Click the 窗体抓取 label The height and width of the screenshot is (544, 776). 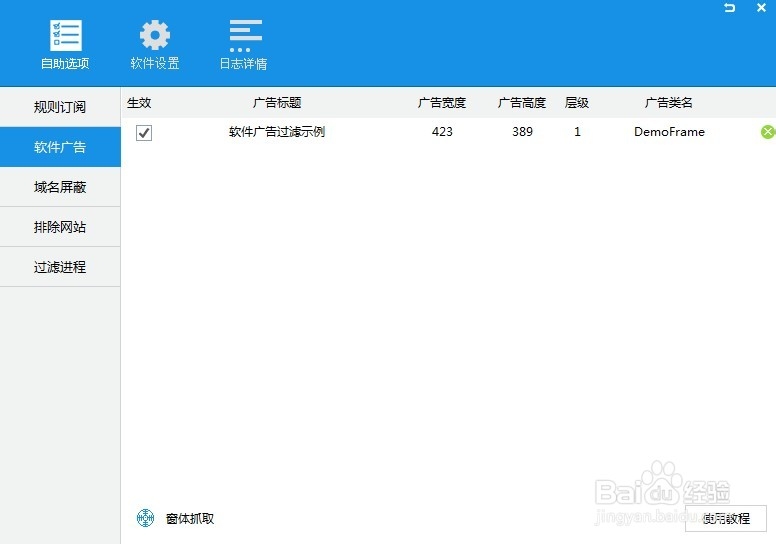[190, 518]
